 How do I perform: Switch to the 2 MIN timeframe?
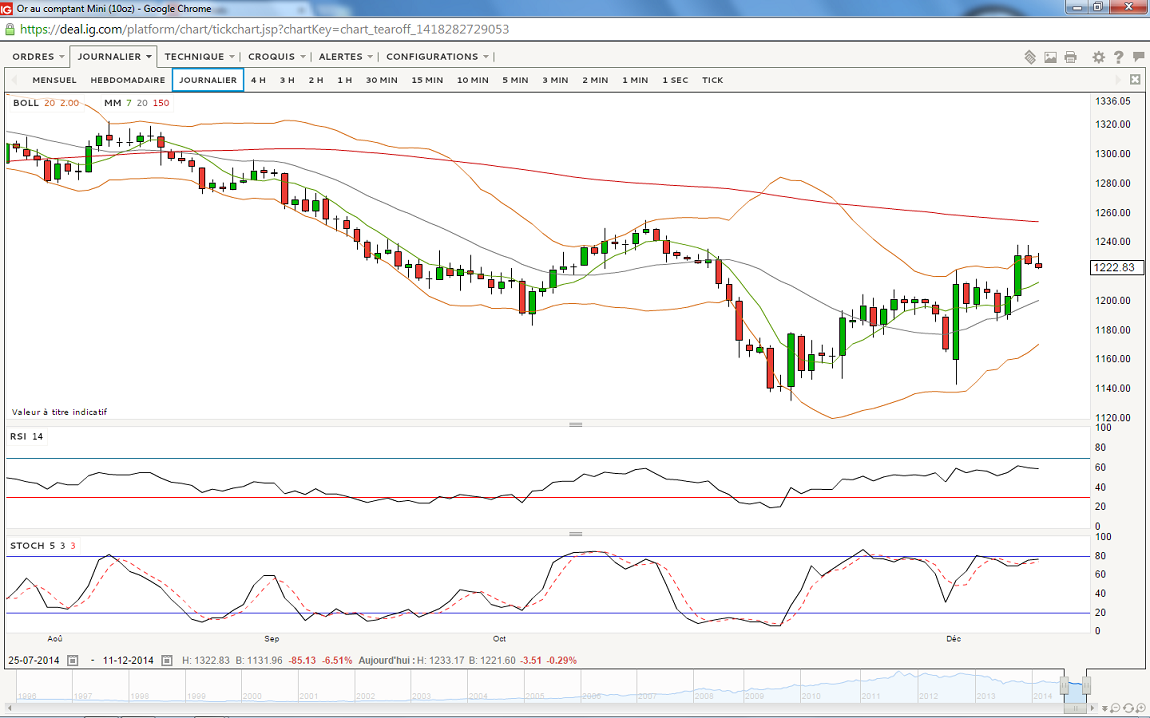[595, 80]
